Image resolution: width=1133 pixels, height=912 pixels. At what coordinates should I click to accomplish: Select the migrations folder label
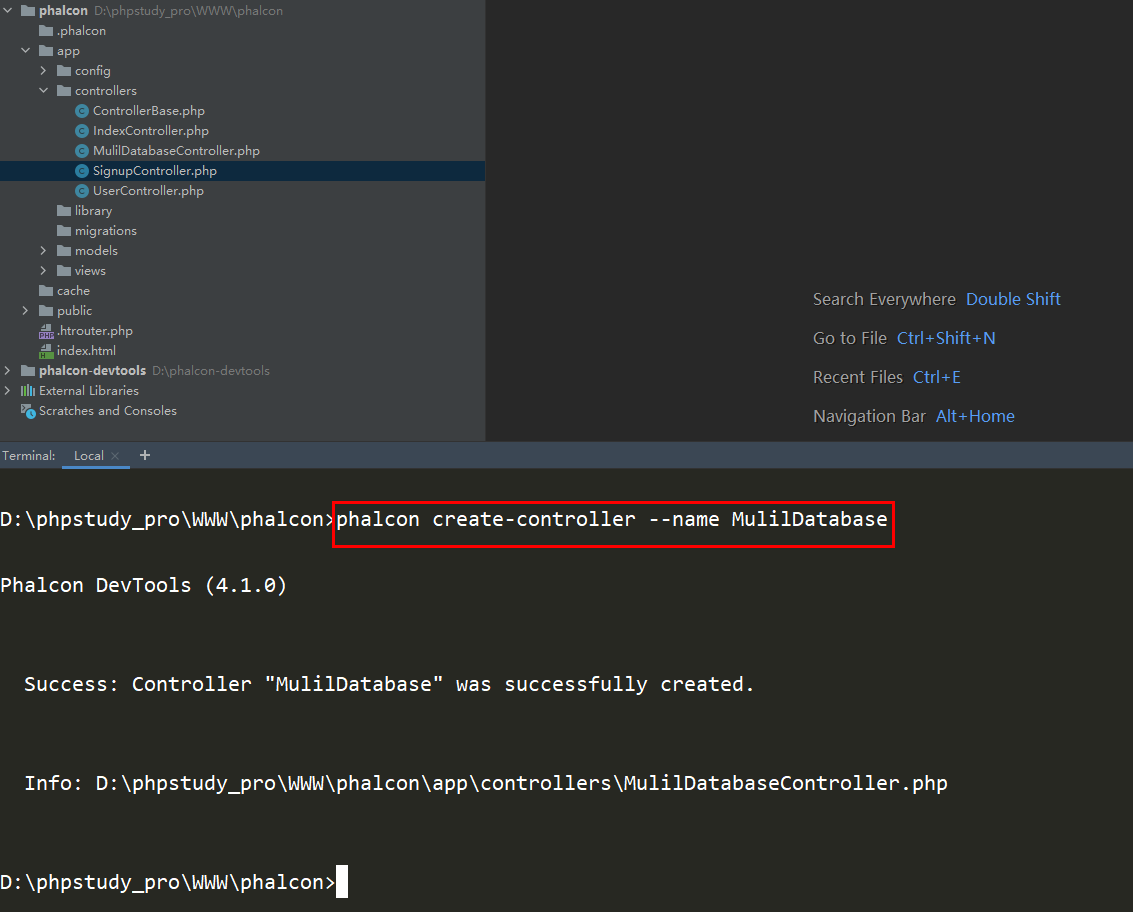click(105, 231)
